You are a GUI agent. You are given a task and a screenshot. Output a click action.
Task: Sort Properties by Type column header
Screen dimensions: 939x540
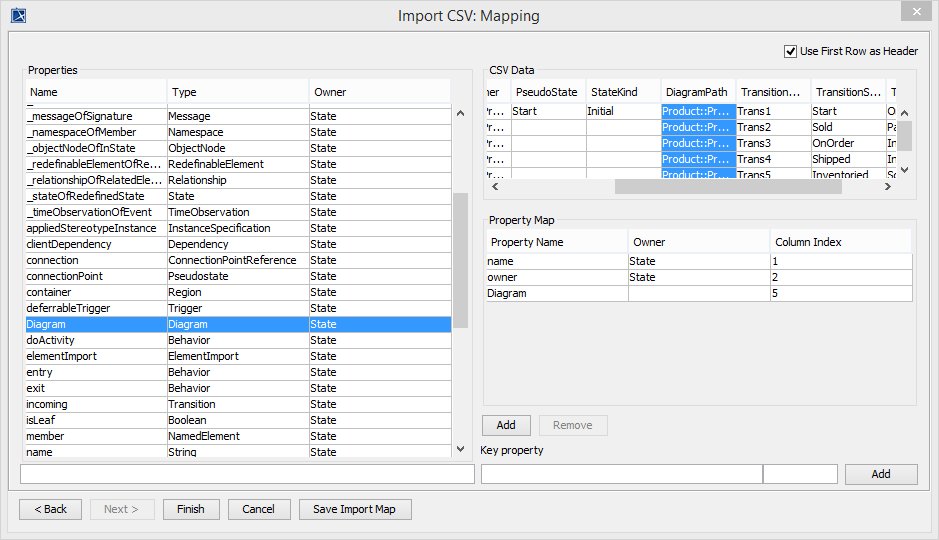[x=237, y=92]
